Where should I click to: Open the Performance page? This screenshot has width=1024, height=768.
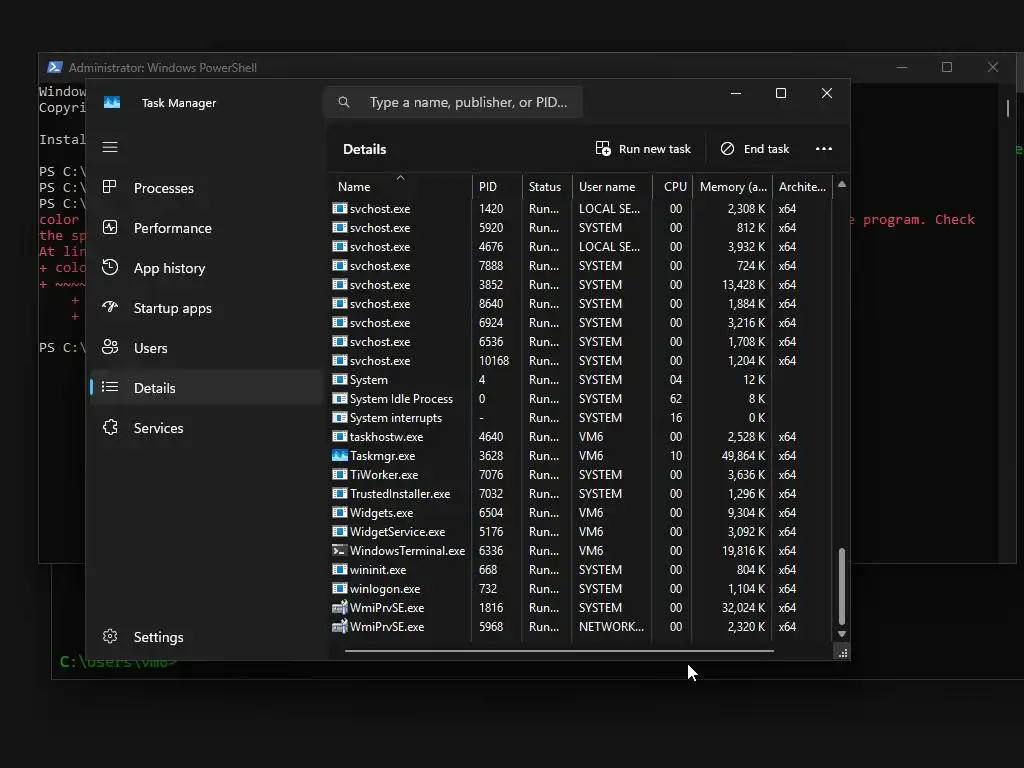206,228
